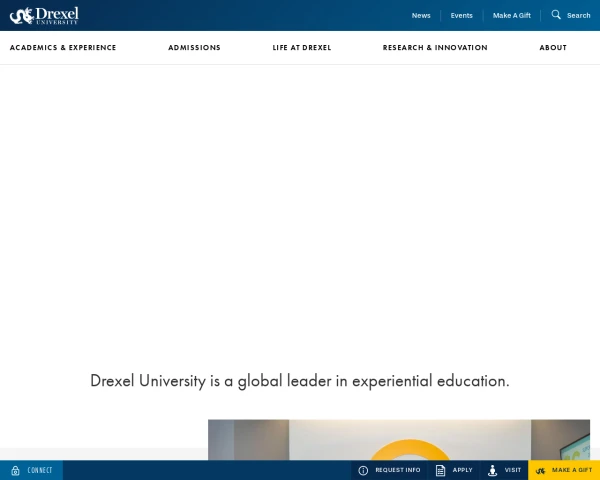Viewport: 600px width, 480px height.
Task: Open the About menu
Action: [553, 48]
